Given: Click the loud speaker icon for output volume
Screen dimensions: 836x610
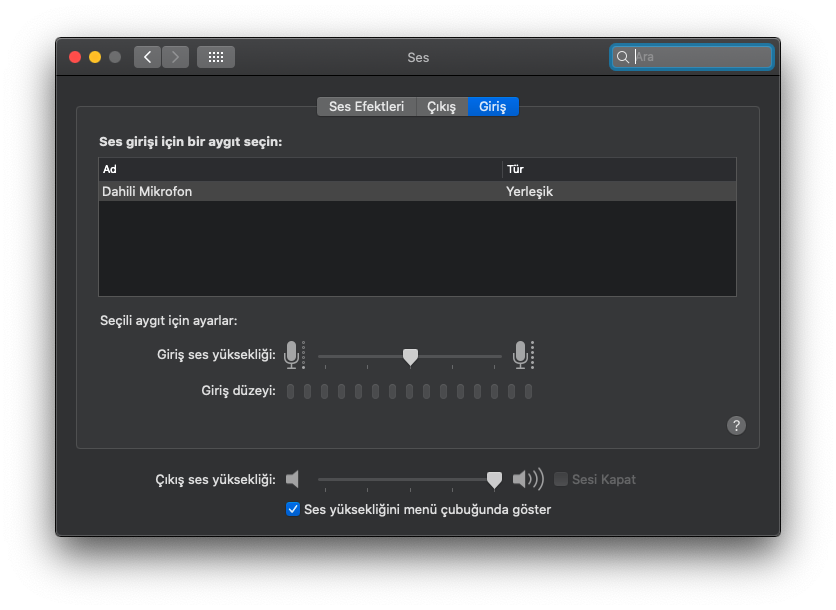Looking at the screenshot, I should coord(527,479).
